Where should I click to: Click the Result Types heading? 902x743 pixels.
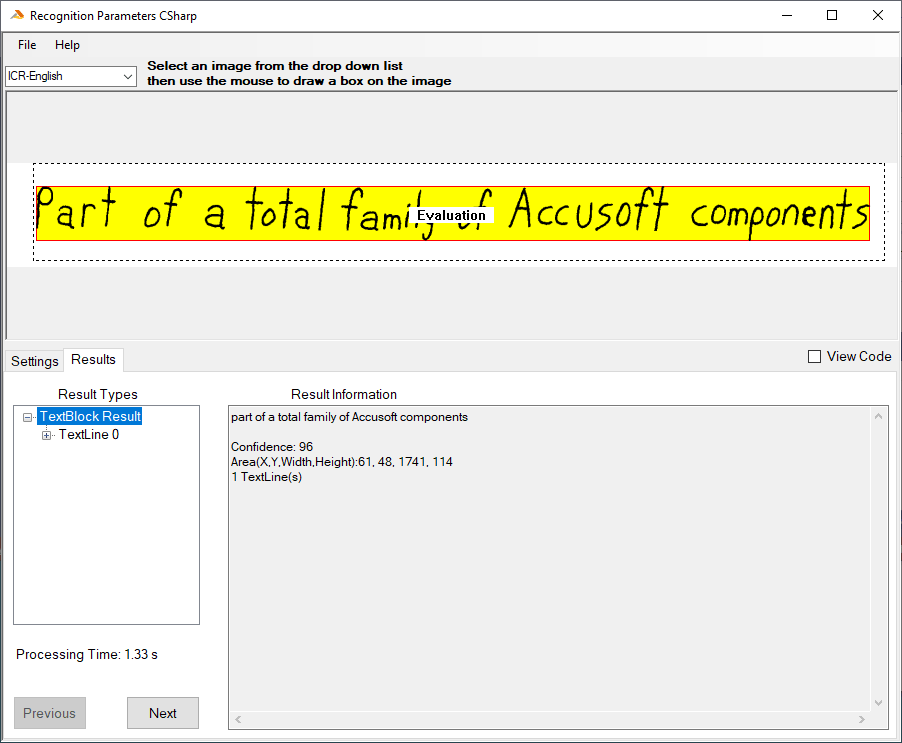click(x=98, y=395)
